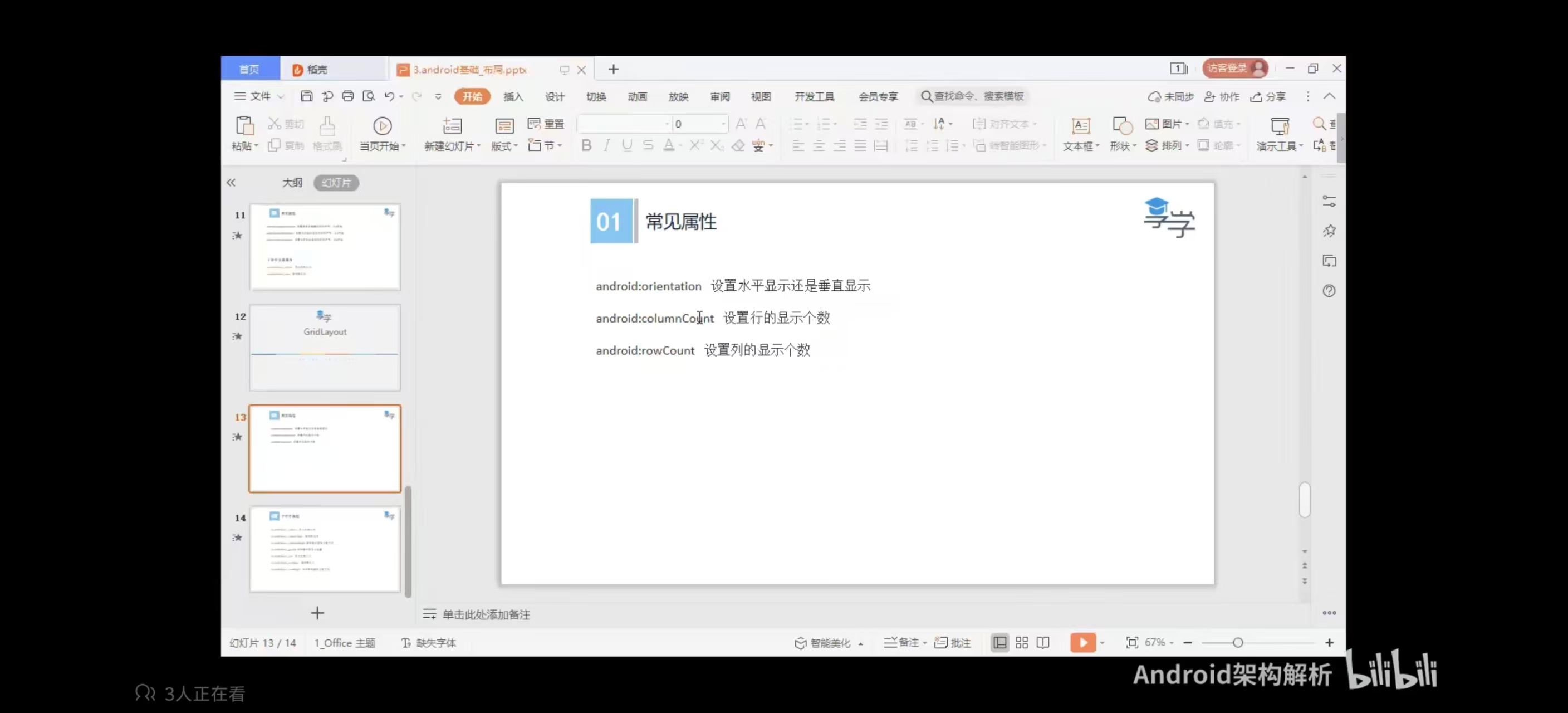This screenshot has width=1568, height=713.
Task: Expand the zoom percentage 67% dropdown
Action: point(1172,643)
